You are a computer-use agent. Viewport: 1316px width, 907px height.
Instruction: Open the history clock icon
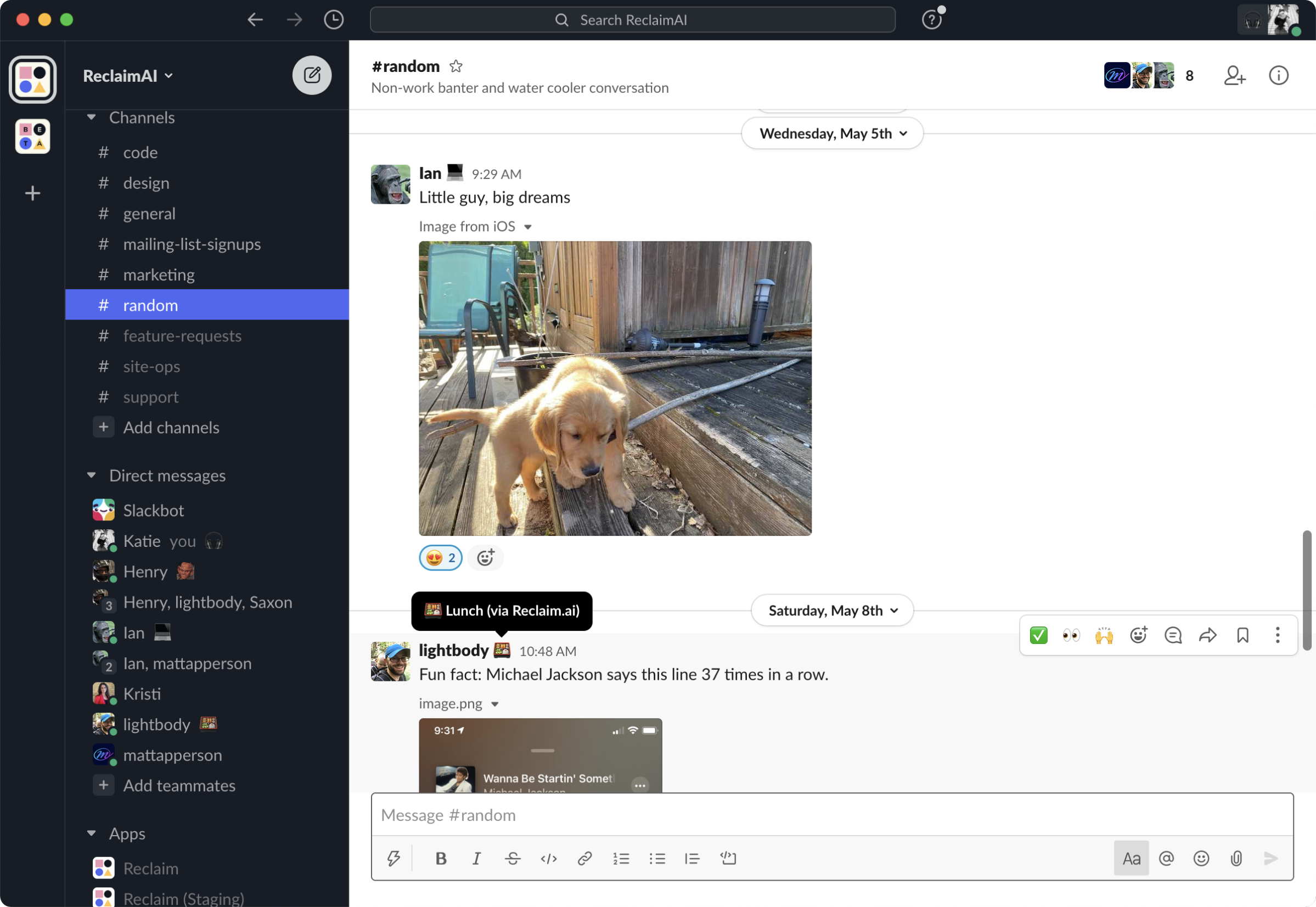[x=334, y=20]
